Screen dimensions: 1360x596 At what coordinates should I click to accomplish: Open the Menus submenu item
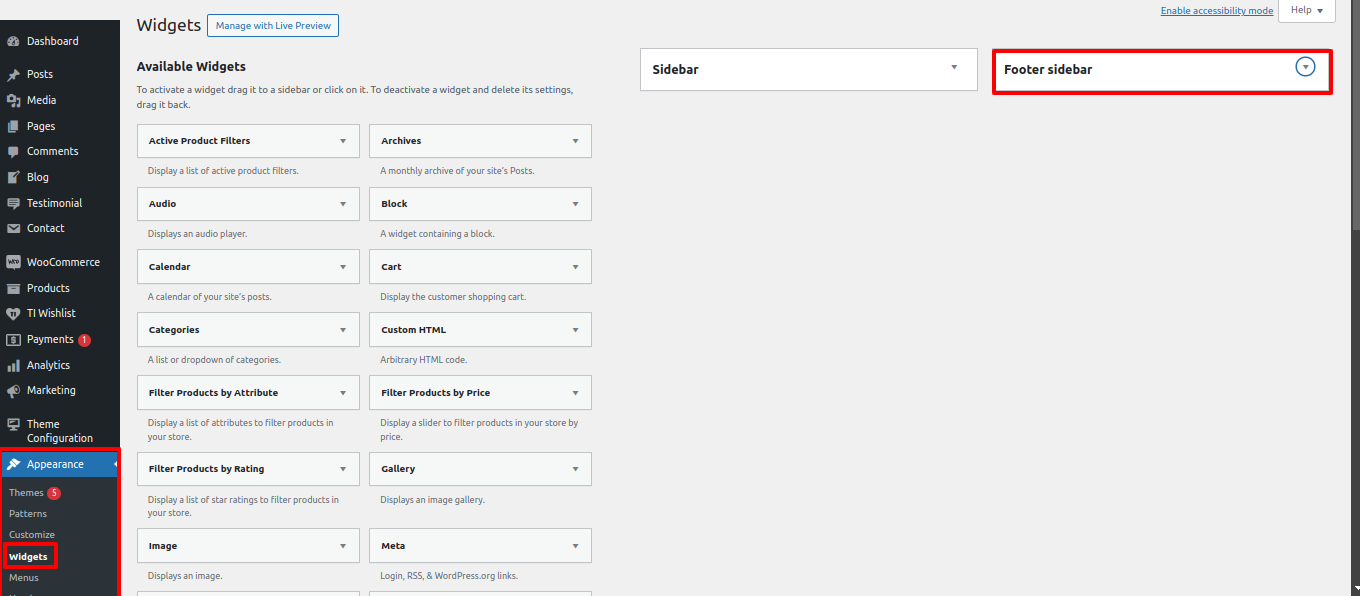(24, 578)
